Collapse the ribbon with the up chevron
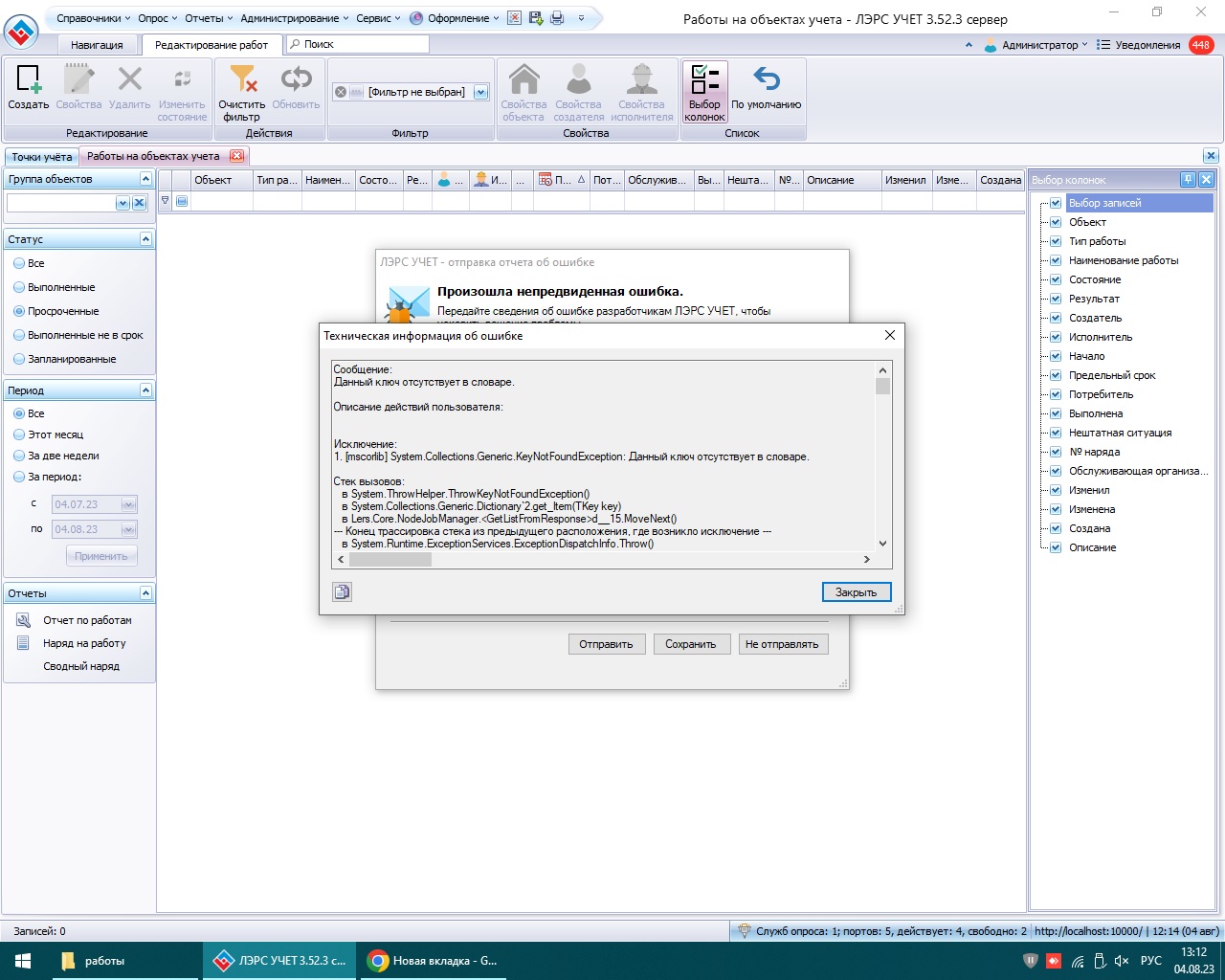Image resolution: width=1225 pixels, height=980 pixels. [969, 45]
